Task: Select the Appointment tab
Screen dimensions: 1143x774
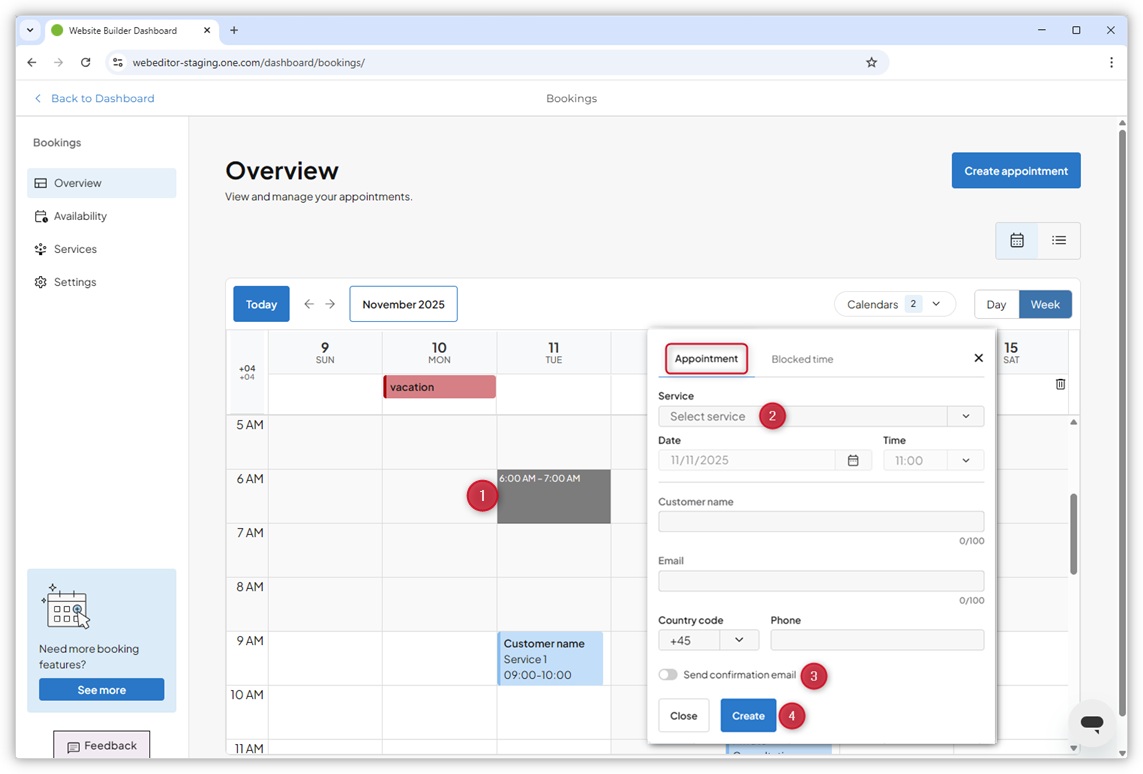Action: click(x=706, y=358)
